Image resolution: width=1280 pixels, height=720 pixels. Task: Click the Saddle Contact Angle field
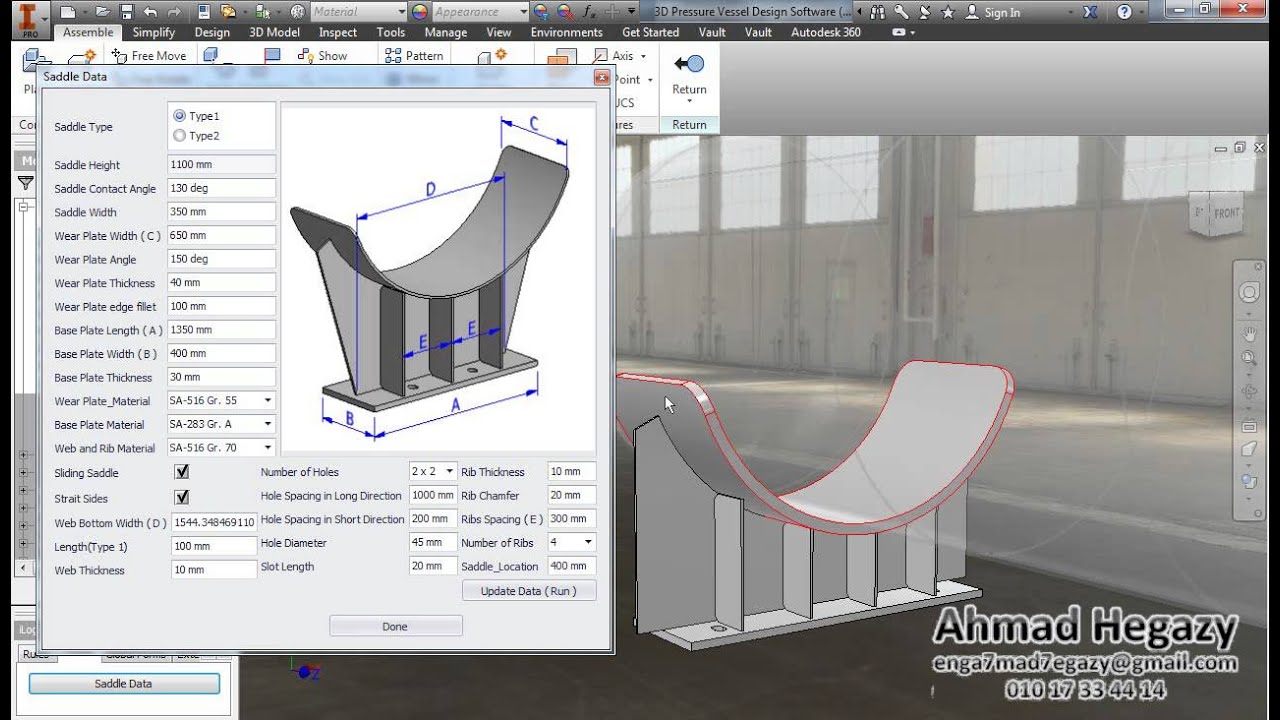pyautogui.click(x=221, y=188)
